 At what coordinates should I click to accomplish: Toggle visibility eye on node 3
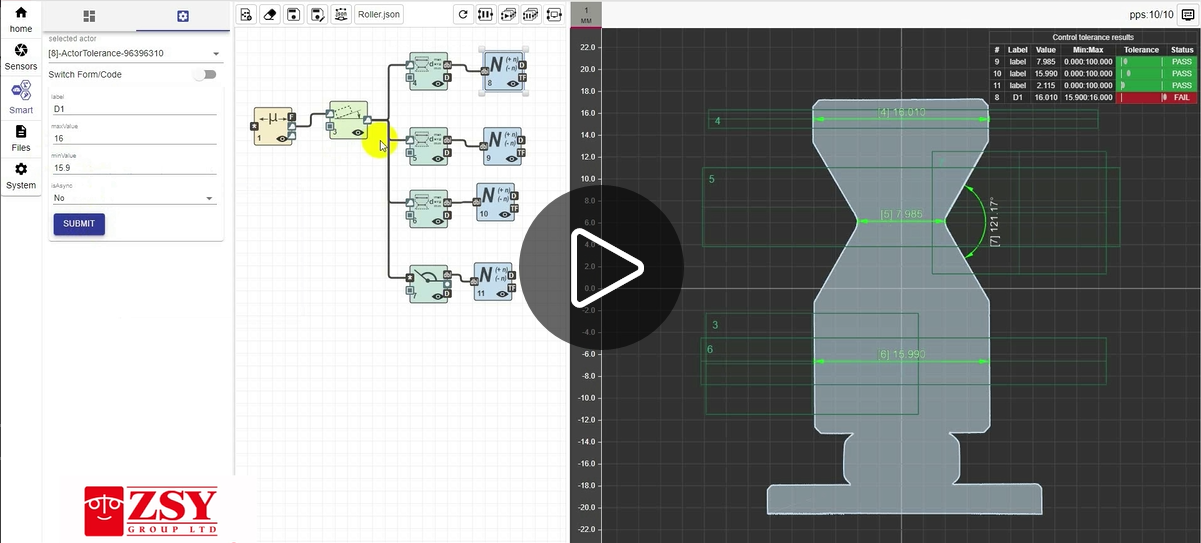pyautogui.click(x=357, y=132)
